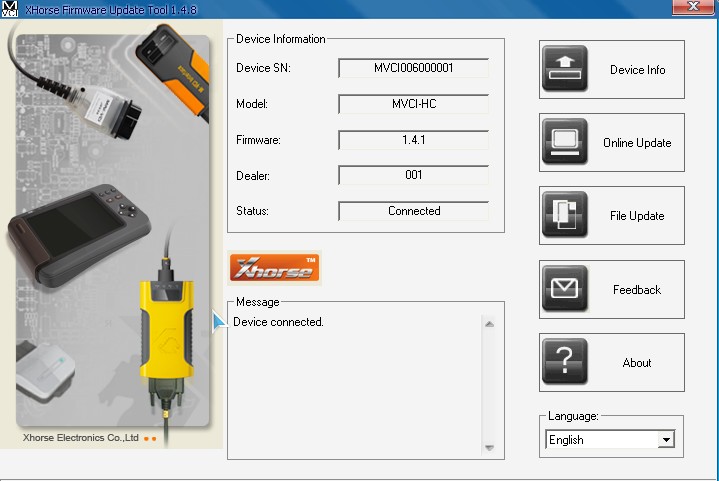Click the Model field MVCI-HC
This screenshot has height=481, width=719.
tap(414, 104)
